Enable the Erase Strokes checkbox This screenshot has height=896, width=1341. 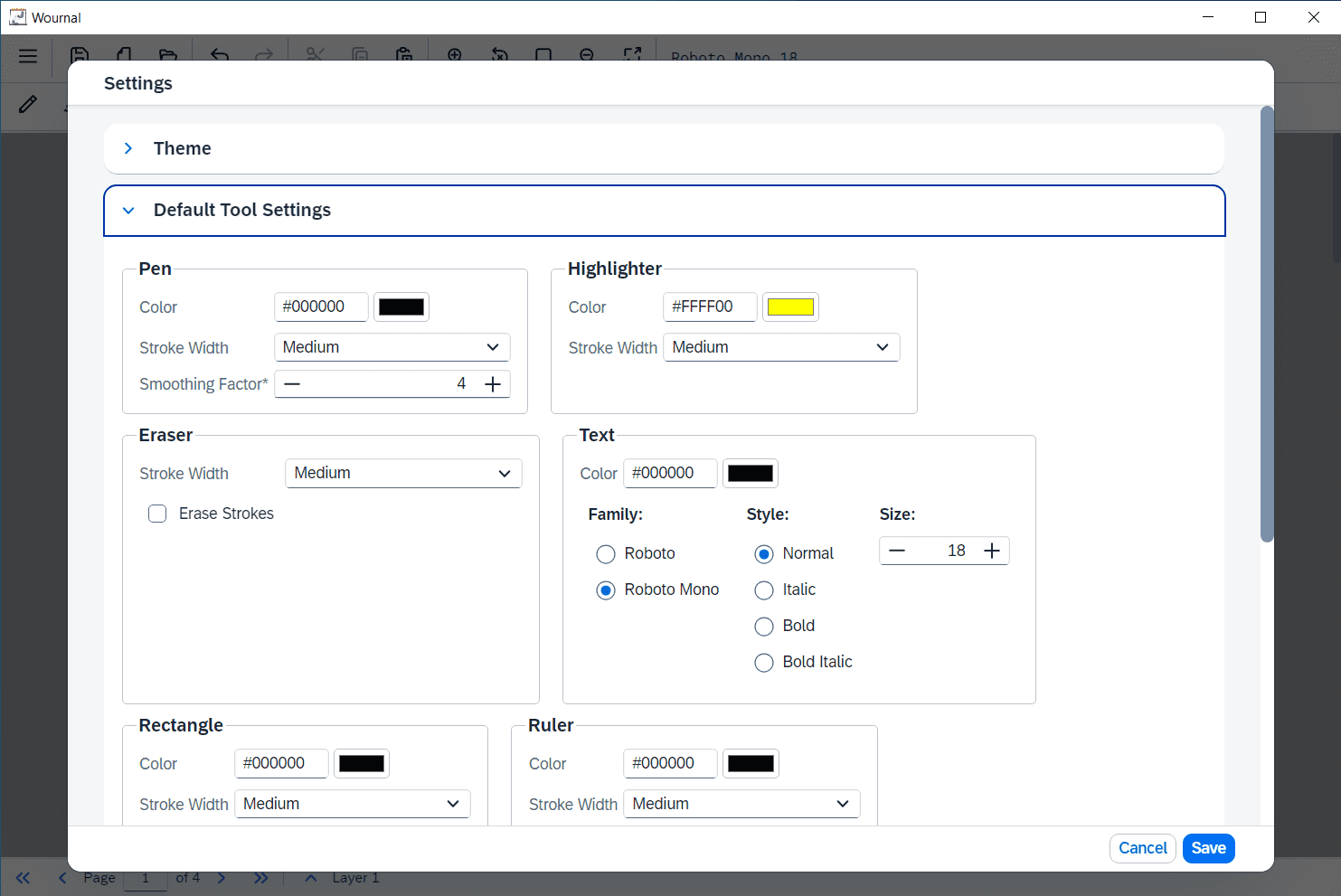[157, 514]
